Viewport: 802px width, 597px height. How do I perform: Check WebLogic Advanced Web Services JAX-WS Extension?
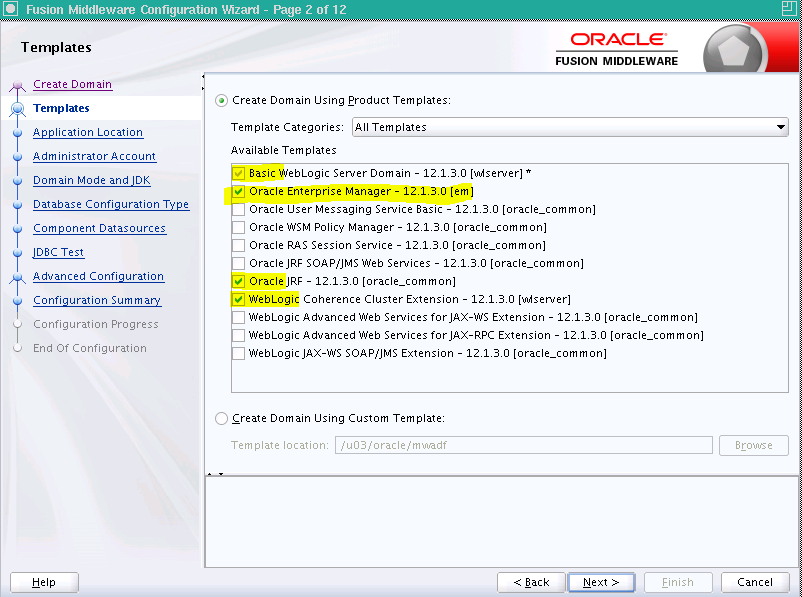coord(238,317)
